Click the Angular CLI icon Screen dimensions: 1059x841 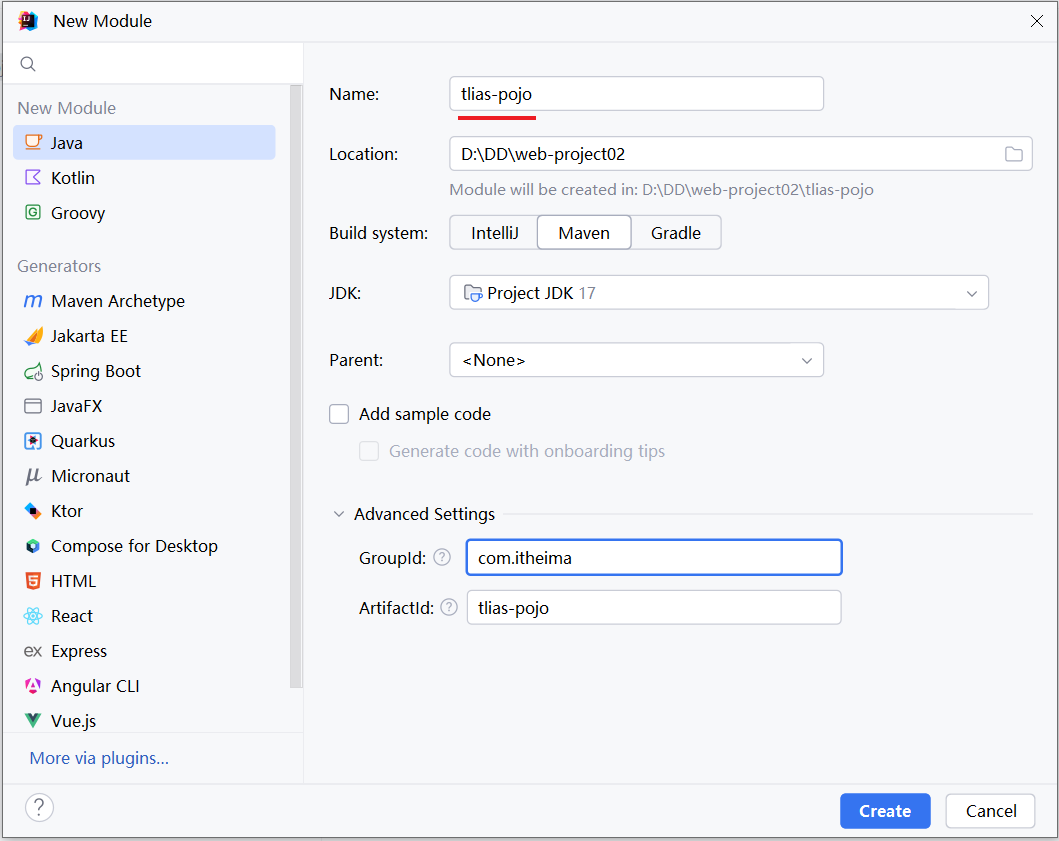pos(33,686)
